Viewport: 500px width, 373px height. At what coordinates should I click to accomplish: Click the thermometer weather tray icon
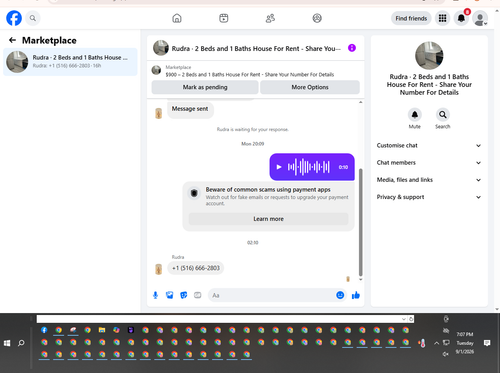(422, 343)
